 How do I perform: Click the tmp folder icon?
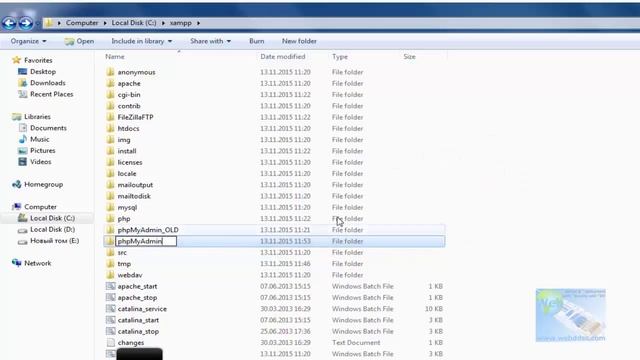coord(110,264)
